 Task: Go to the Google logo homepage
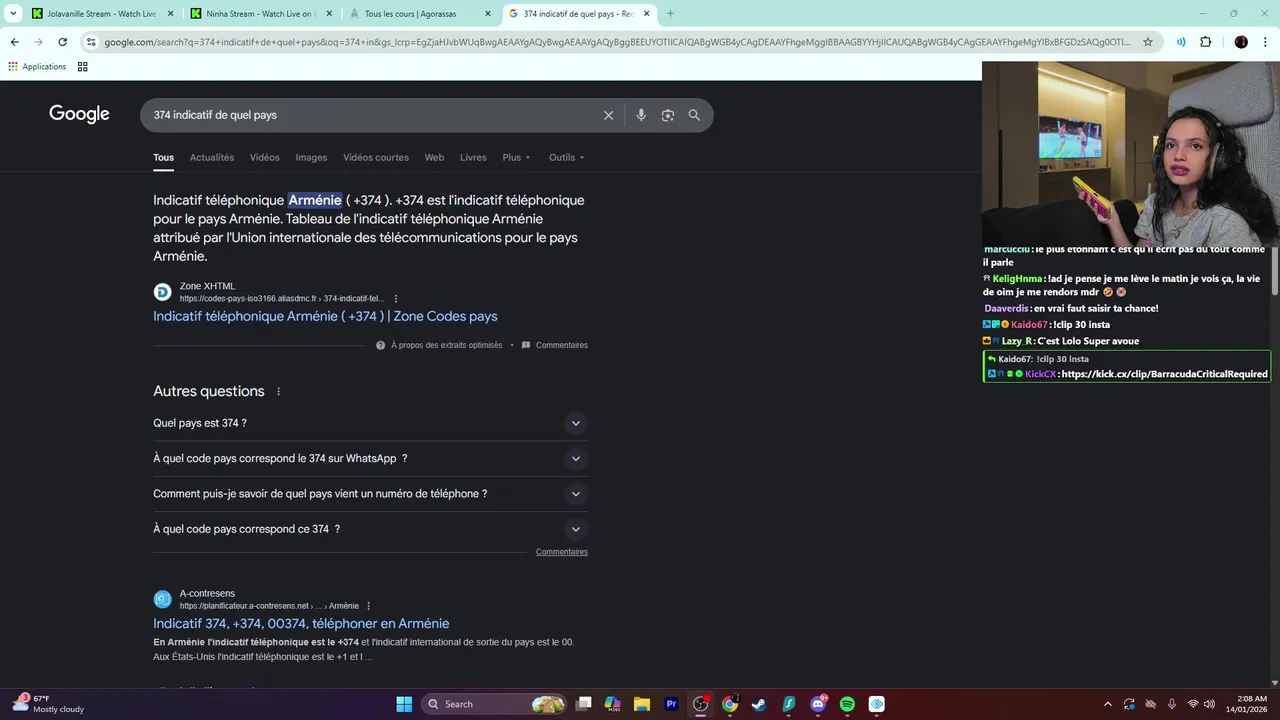coord(79,114)
